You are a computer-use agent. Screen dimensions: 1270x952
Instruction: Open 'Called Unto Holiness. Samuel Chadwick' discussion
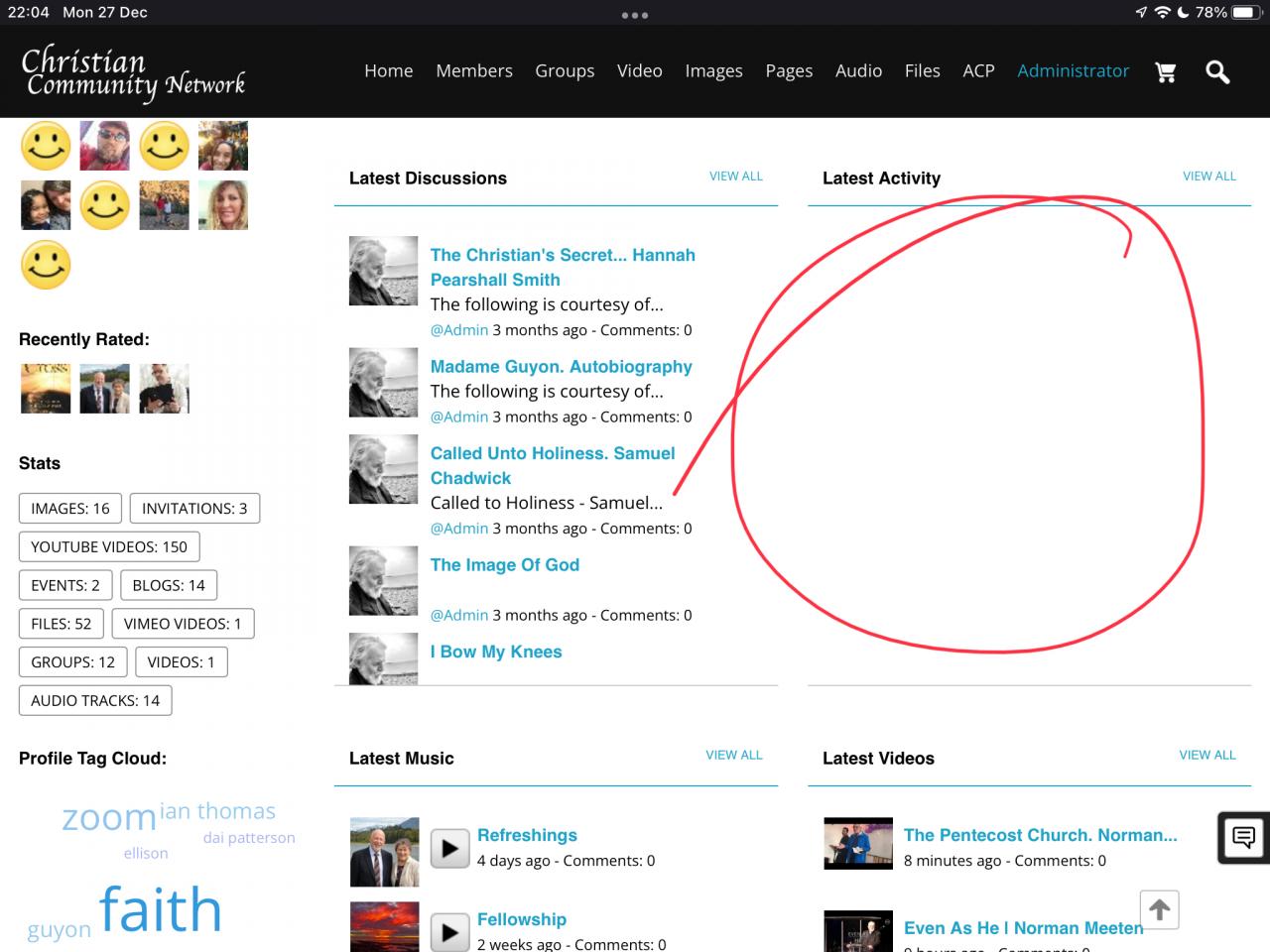(553, 465)
